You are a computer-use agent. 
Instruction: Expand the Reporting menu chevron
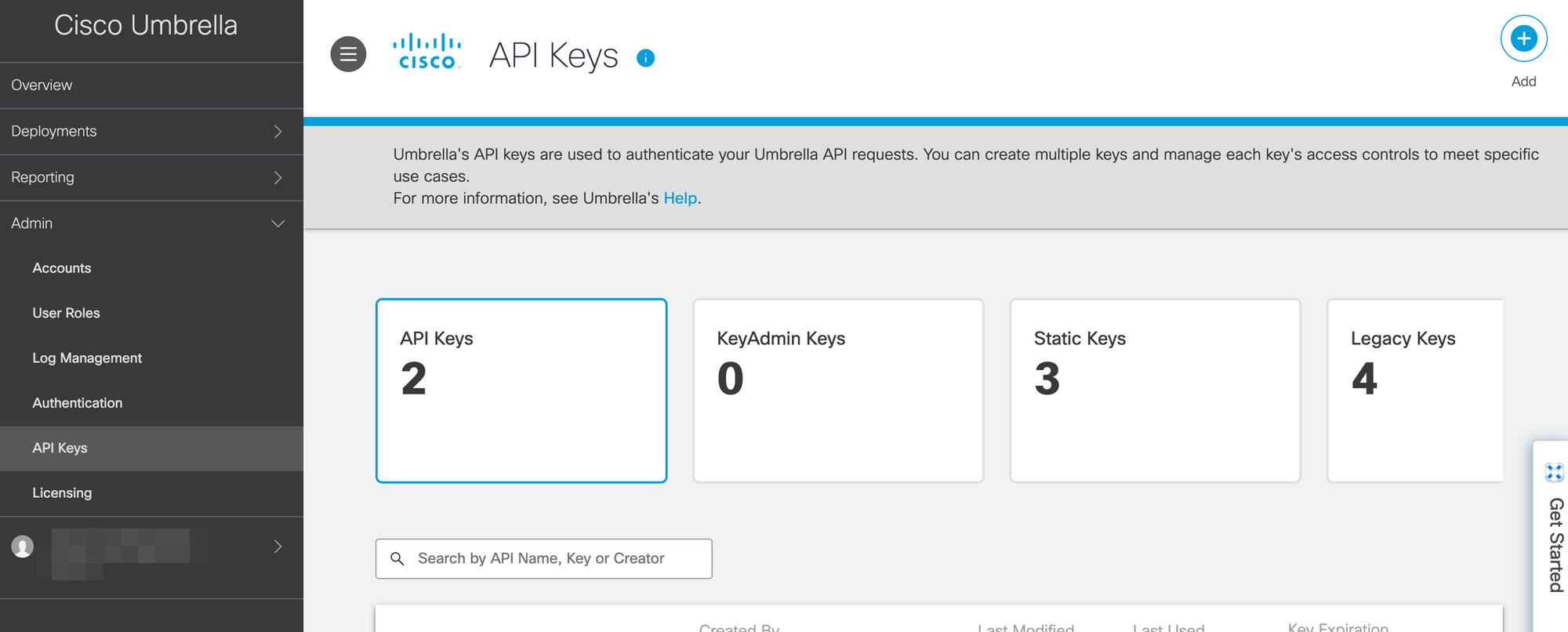278,178
